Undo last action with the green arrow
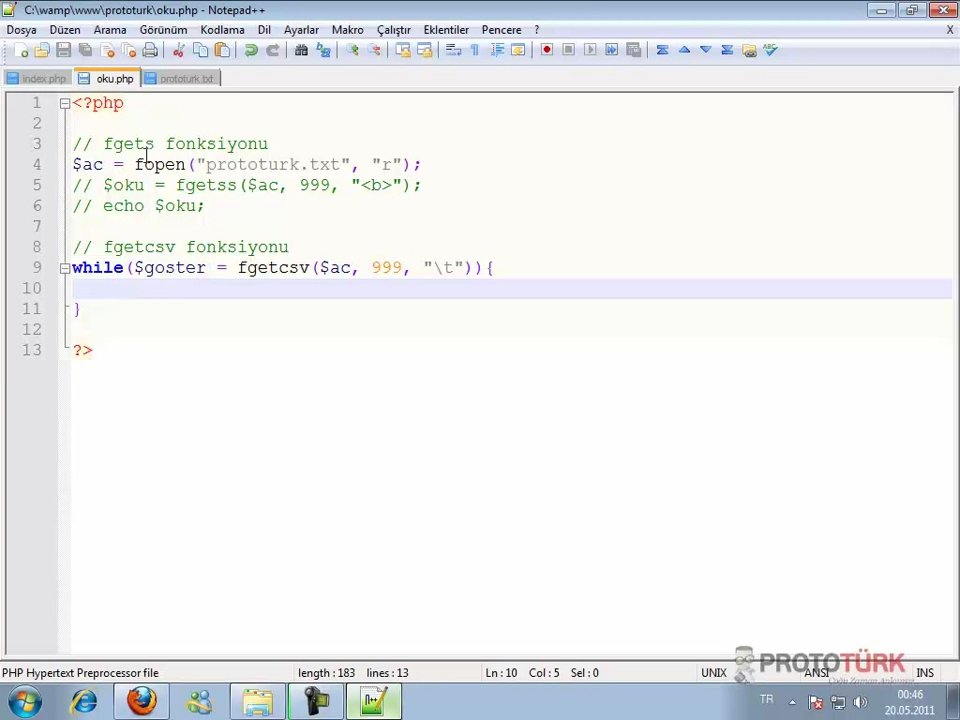 click(250, 51)
